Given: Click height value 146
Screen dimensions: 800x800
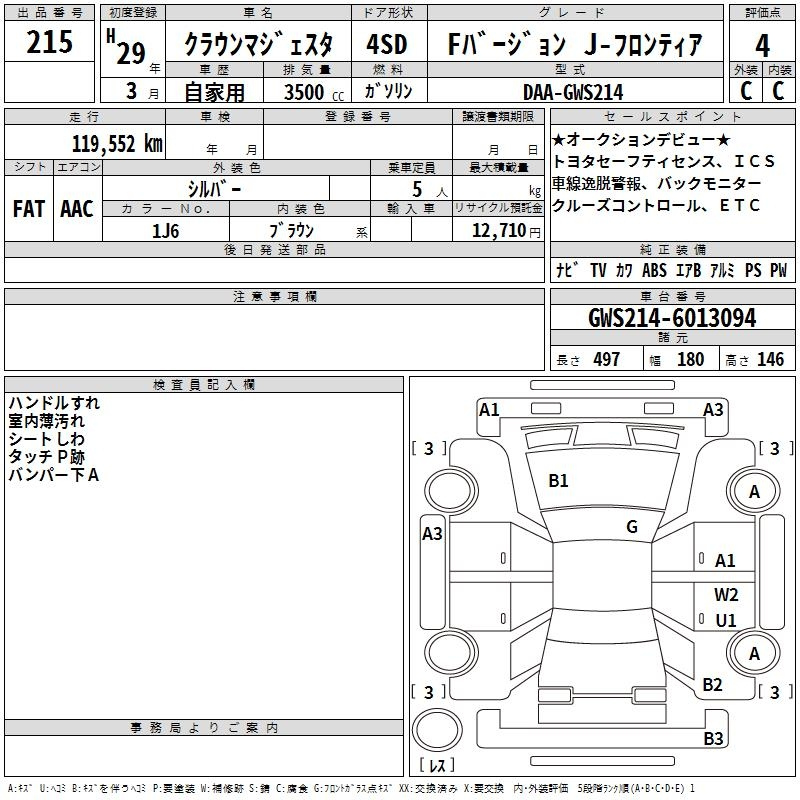Looking at the screenshot, I should click(x=770, y=359).
